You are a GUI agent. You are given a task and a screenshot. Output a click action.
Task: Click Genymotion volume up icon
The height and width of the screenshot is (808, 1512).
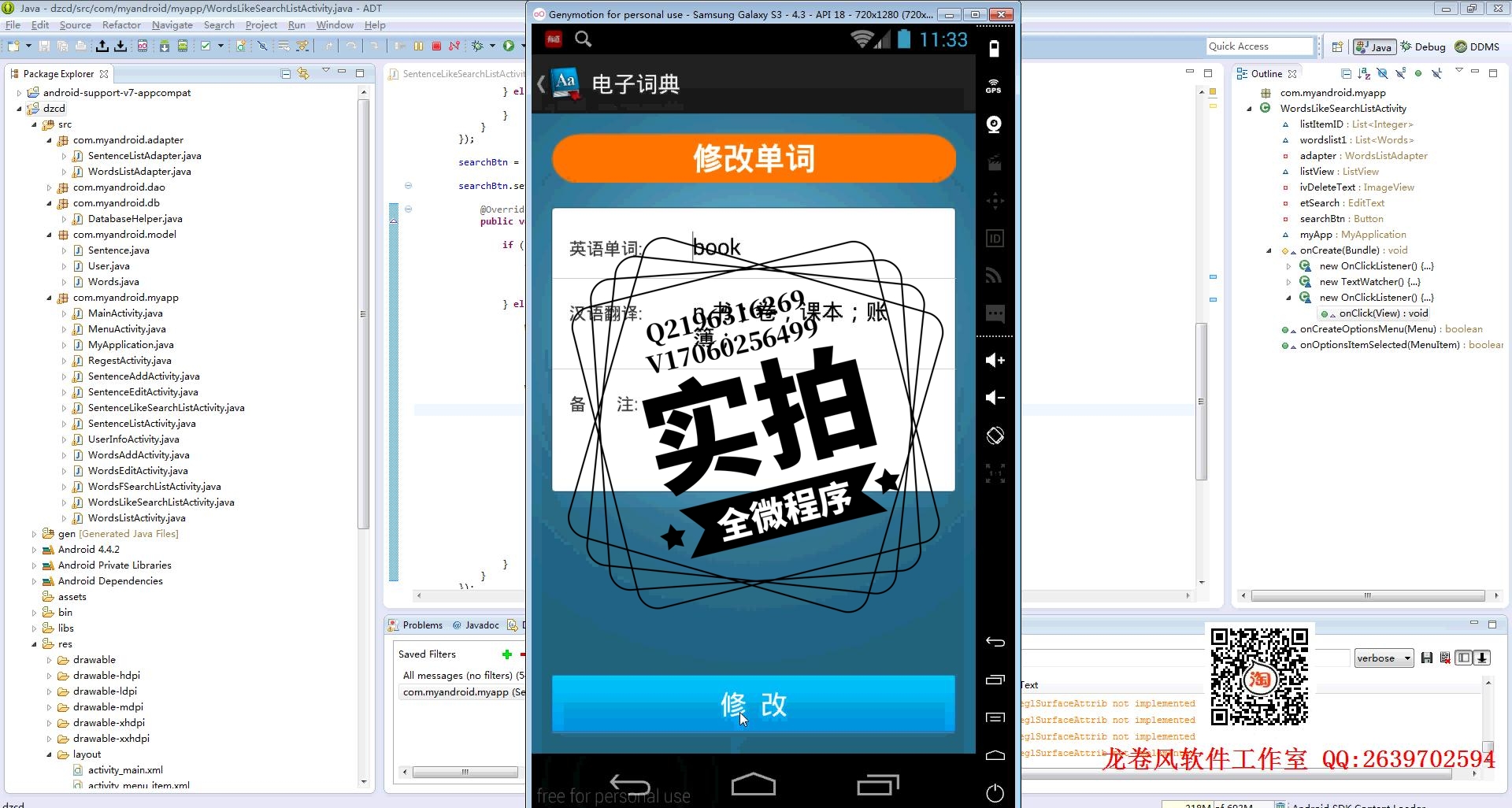[995, 360]
